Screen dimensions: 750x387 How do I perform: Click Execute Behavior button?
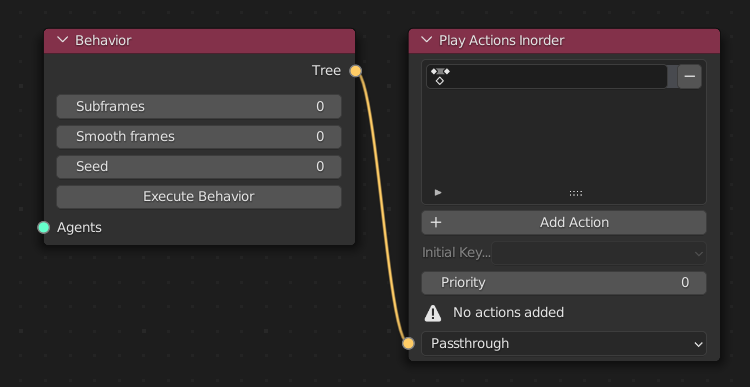pos(199,197)
